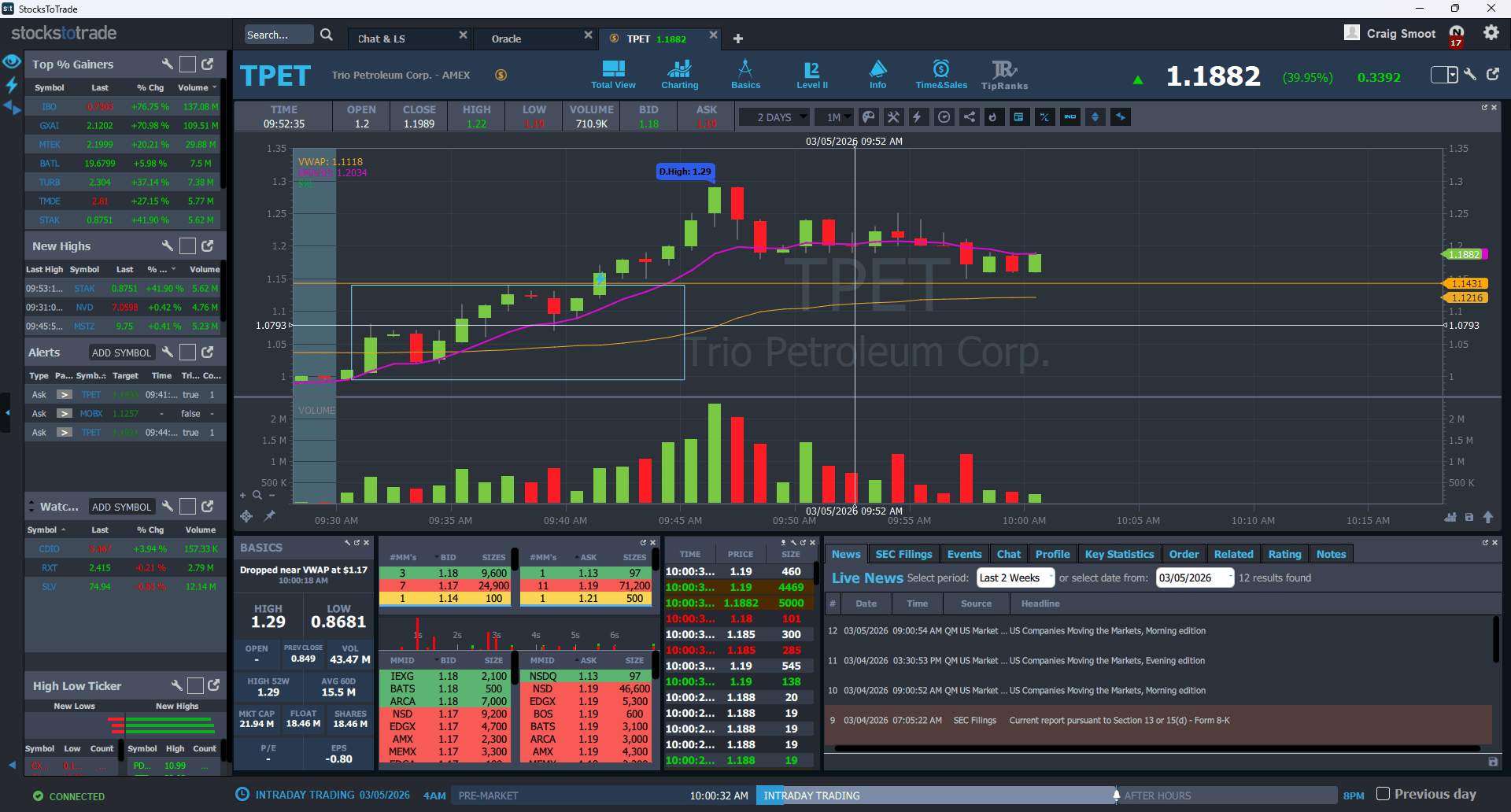Click New Highs % column sort arrow
Image resolution: width=1511 pixels, height=812 pixels.
pos(174,269)
